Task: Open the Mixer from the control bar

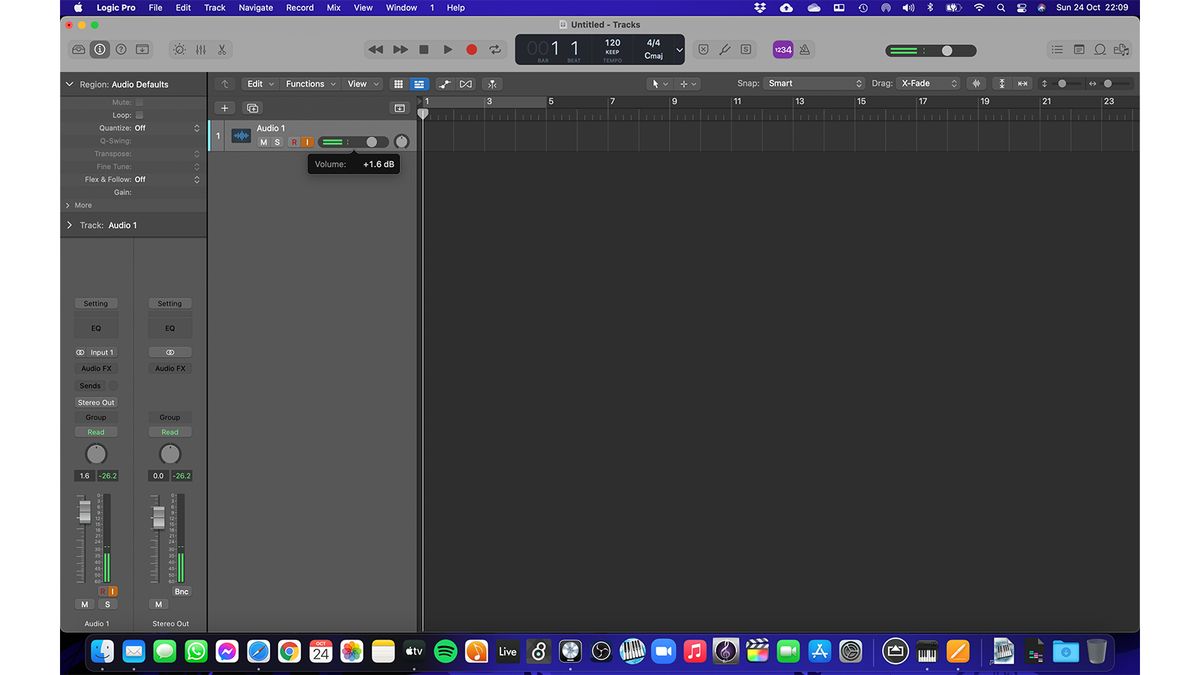Action: pyautogui.click(x=198, y=49)
